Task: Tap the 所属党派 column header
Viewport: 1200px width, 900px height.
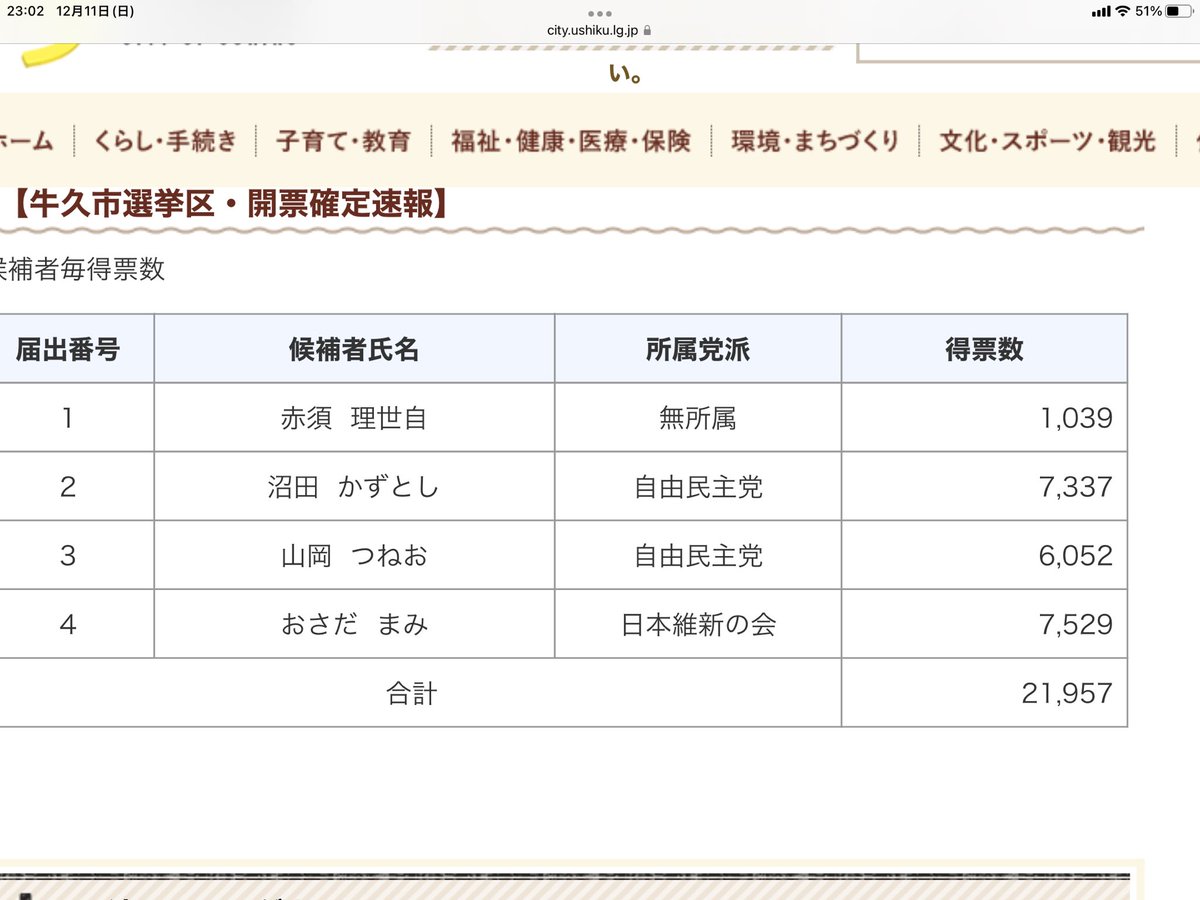Action: (x=698, y=349)
